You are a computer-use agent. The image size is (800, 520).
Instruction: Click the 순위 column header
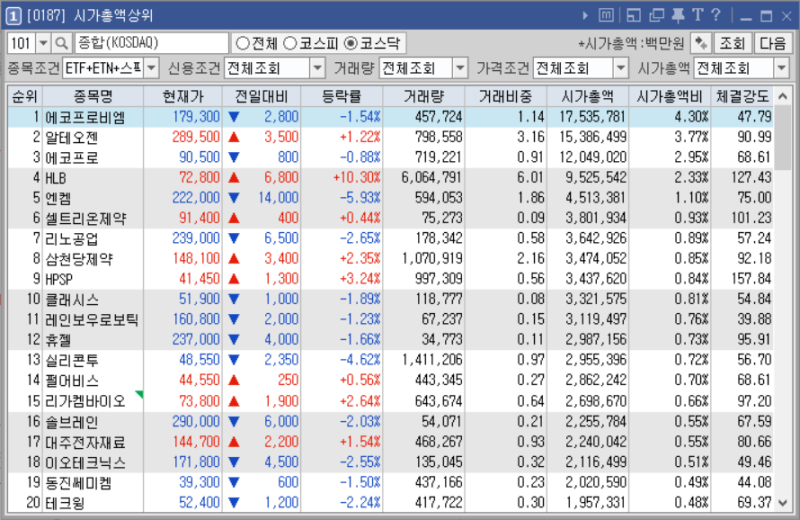24,96
